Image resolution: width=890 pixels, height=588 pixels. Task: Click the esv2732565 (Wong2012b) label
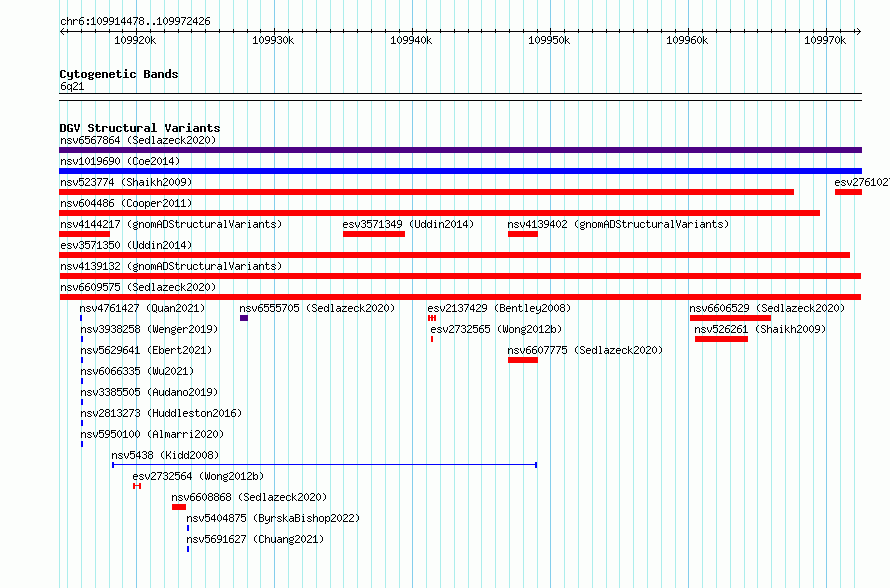pos(496,329)
